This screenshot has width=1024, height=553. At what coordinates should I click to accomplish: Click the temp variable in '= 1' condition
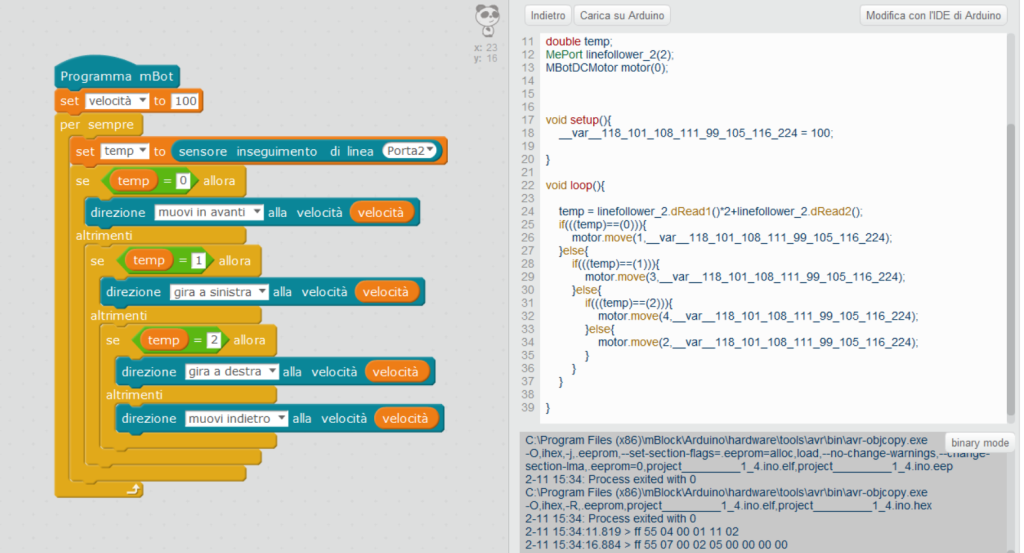[x=149, y=261]
